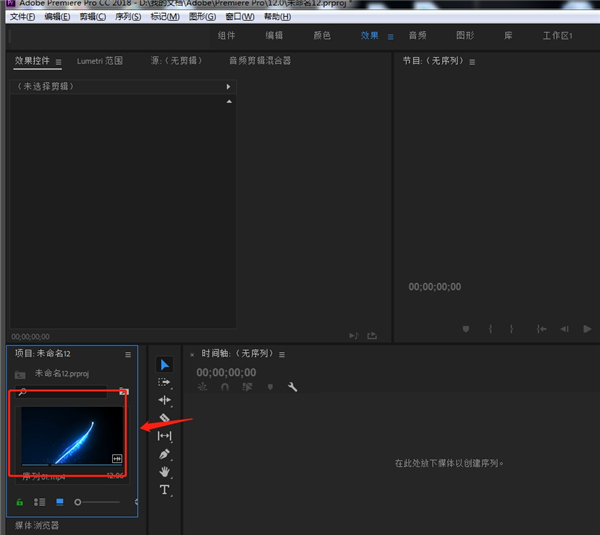
Task: Open the 序列(S) menu
Action: point(127,17)
